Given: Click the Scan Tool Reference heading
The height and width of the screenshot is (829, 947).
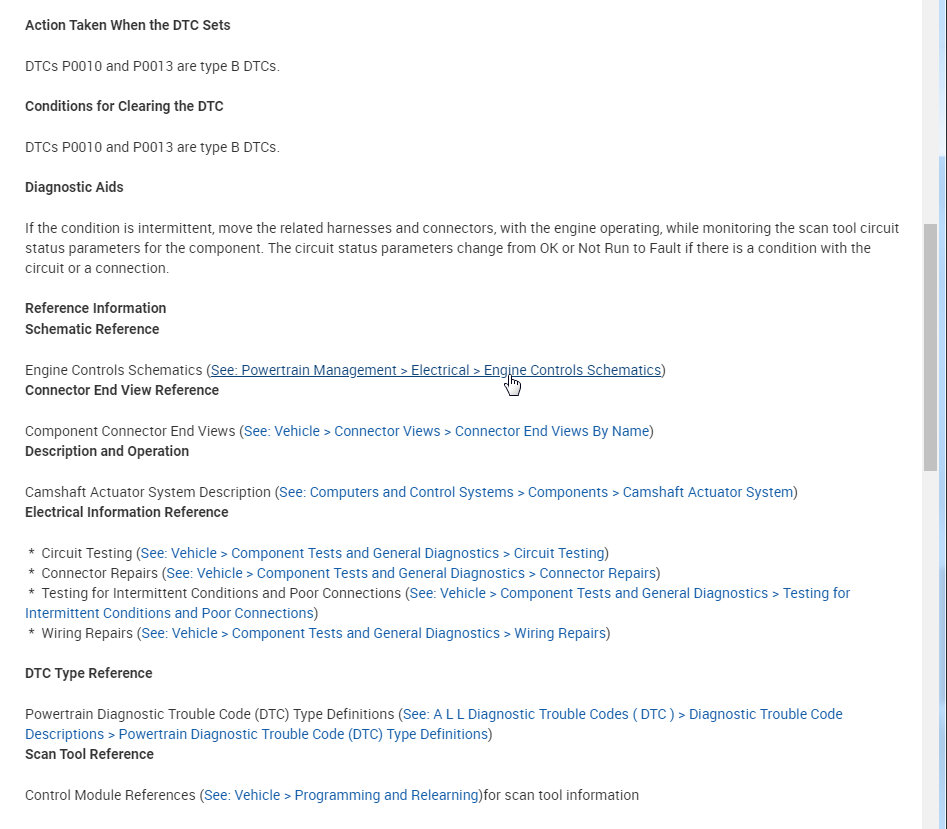Looking at the screenshot, I should (89, 754).
